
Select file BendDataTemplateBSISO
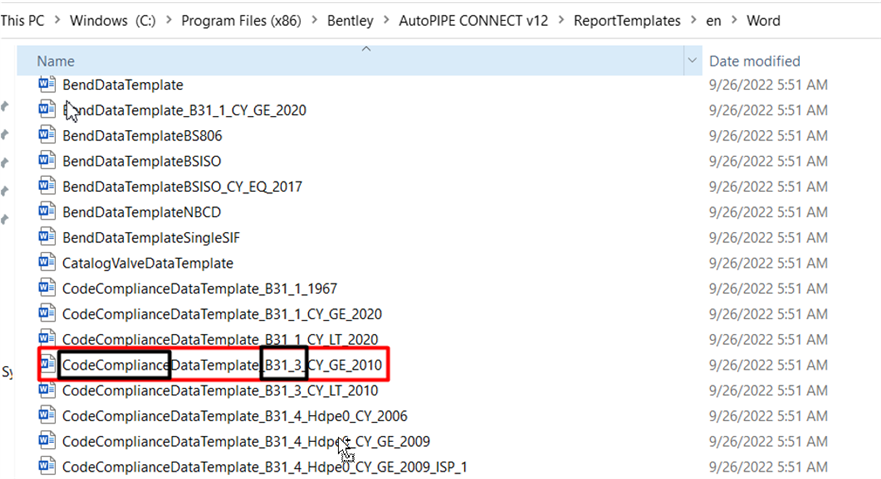point(142,161)
